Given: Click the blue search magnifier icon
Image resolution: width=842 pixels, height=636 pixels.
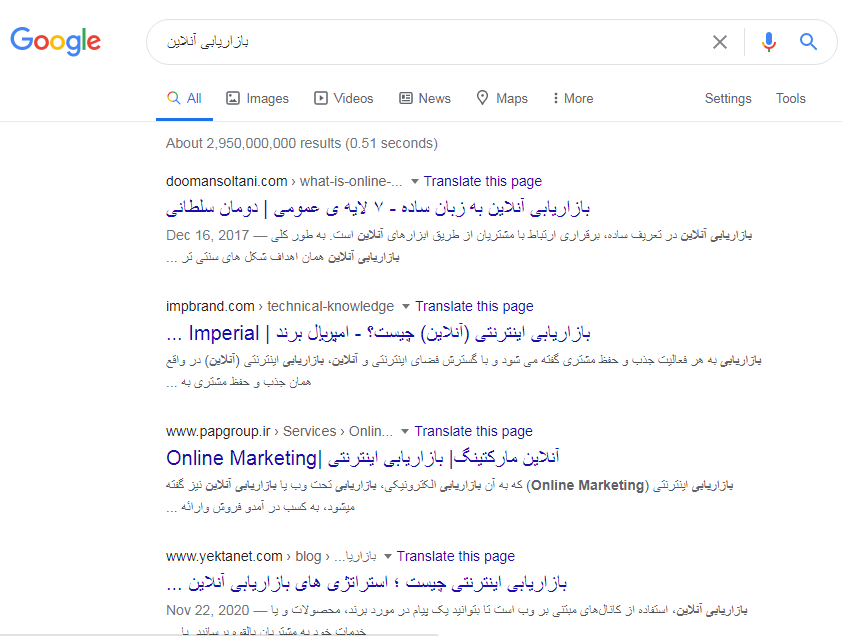Looking at the screenshot, I should (x=808, y=41).
